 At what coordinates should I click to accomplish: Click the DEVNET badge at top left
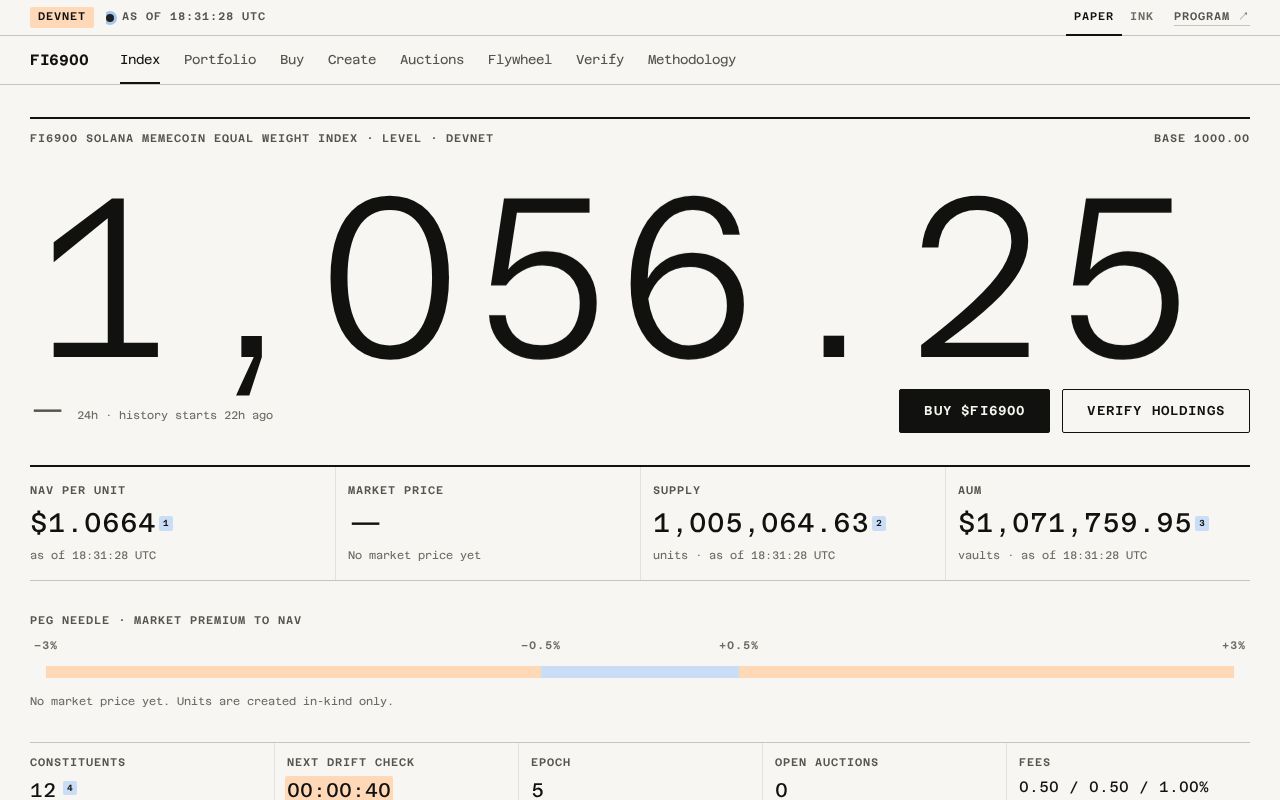62,17
